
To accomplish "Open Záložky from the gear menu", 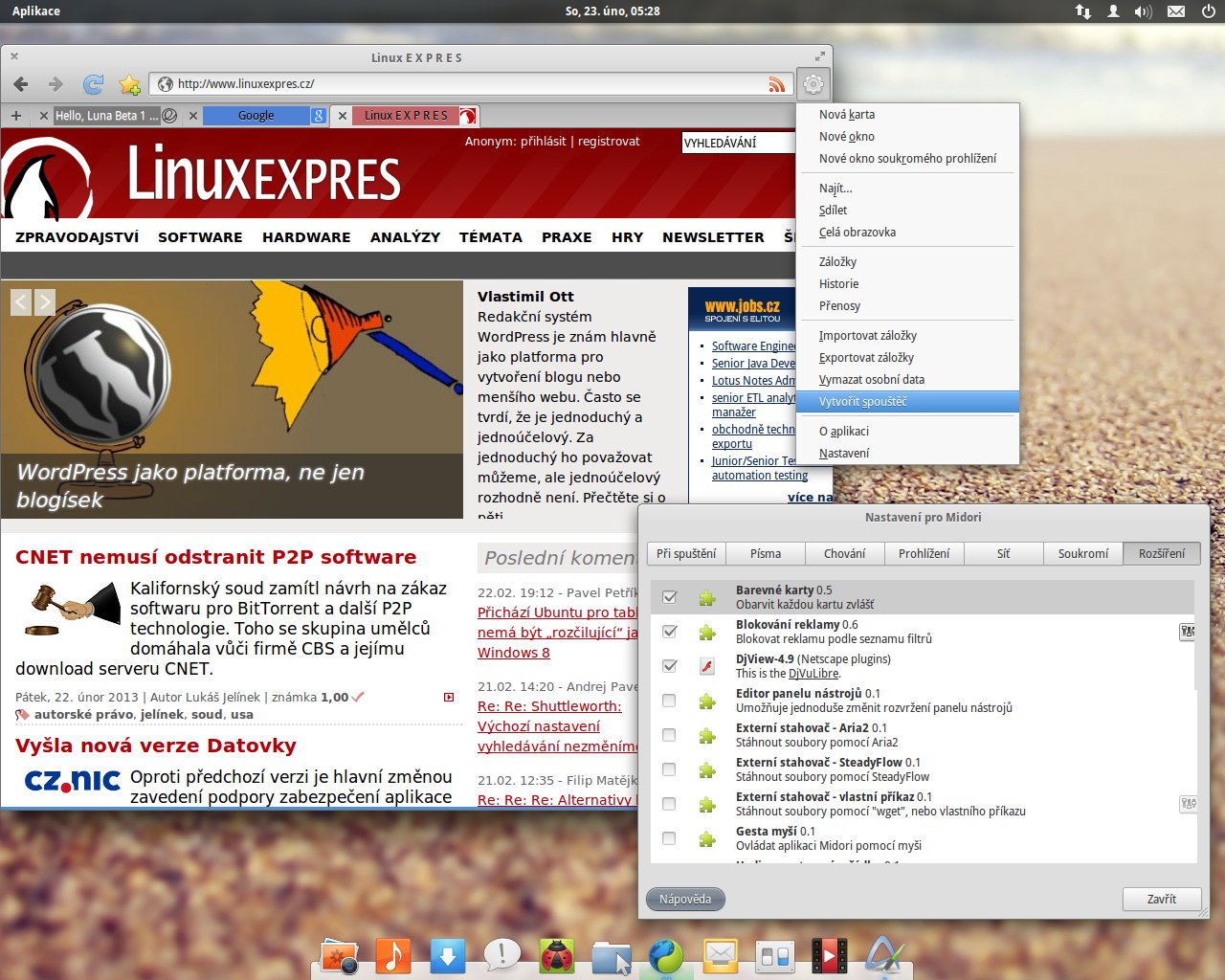I will coord(907,262).
